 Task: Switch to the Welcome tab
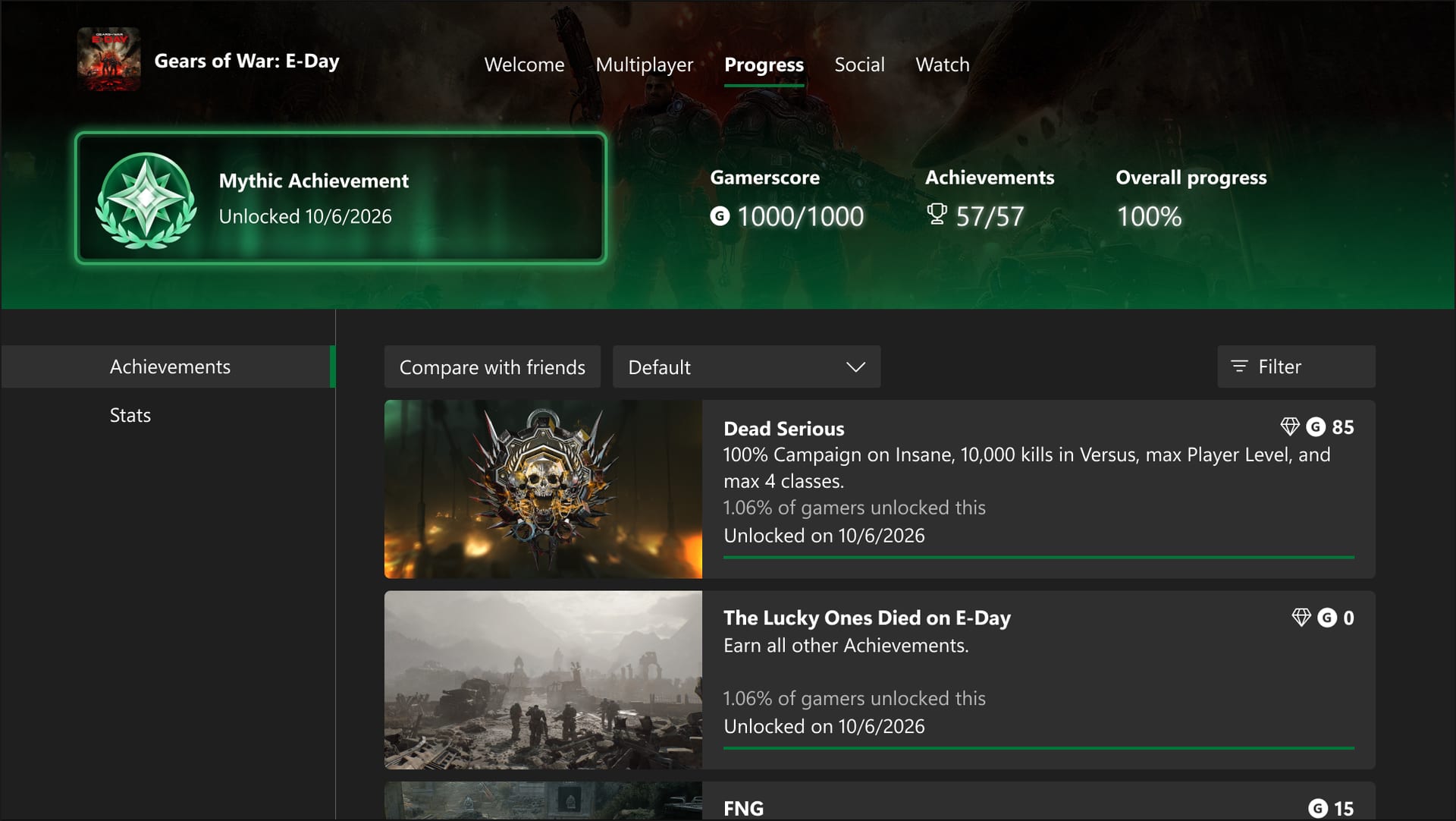pos(524,64)
